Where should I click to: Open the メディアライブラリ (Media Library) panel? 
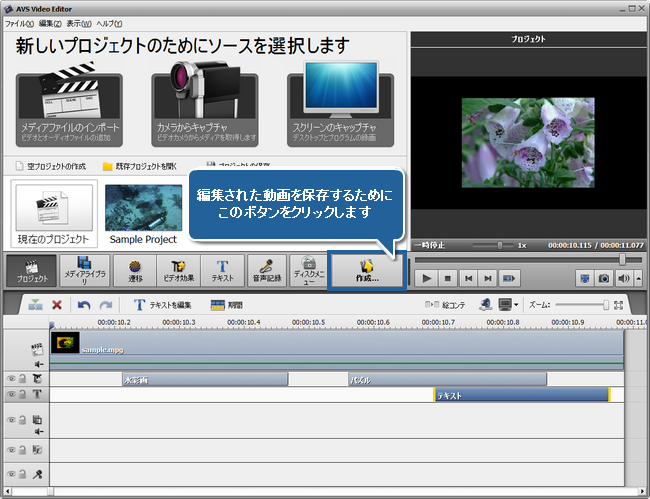[x=86, y=271]
